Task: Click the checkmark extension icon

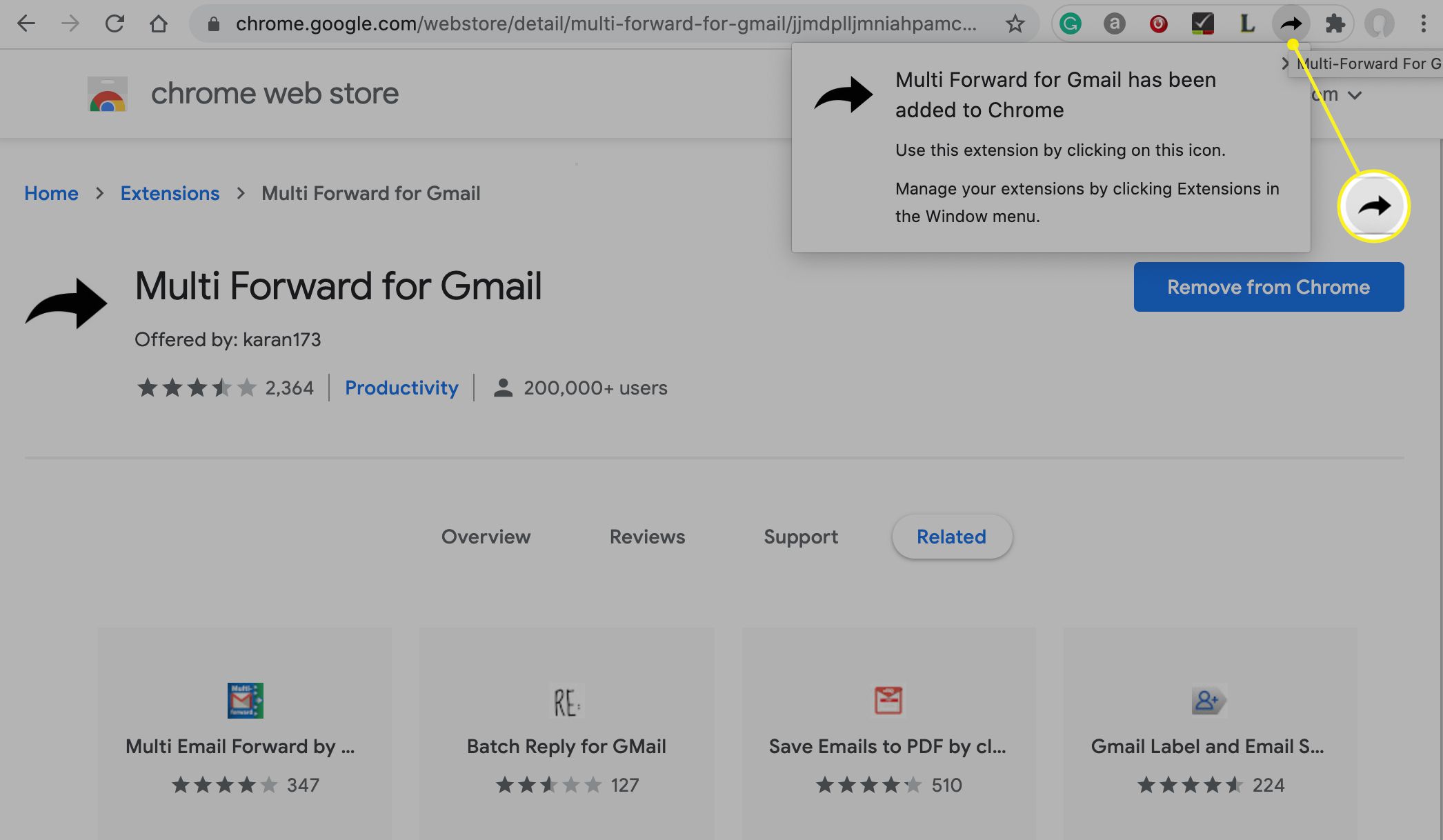Action: tap(1202, 24)
